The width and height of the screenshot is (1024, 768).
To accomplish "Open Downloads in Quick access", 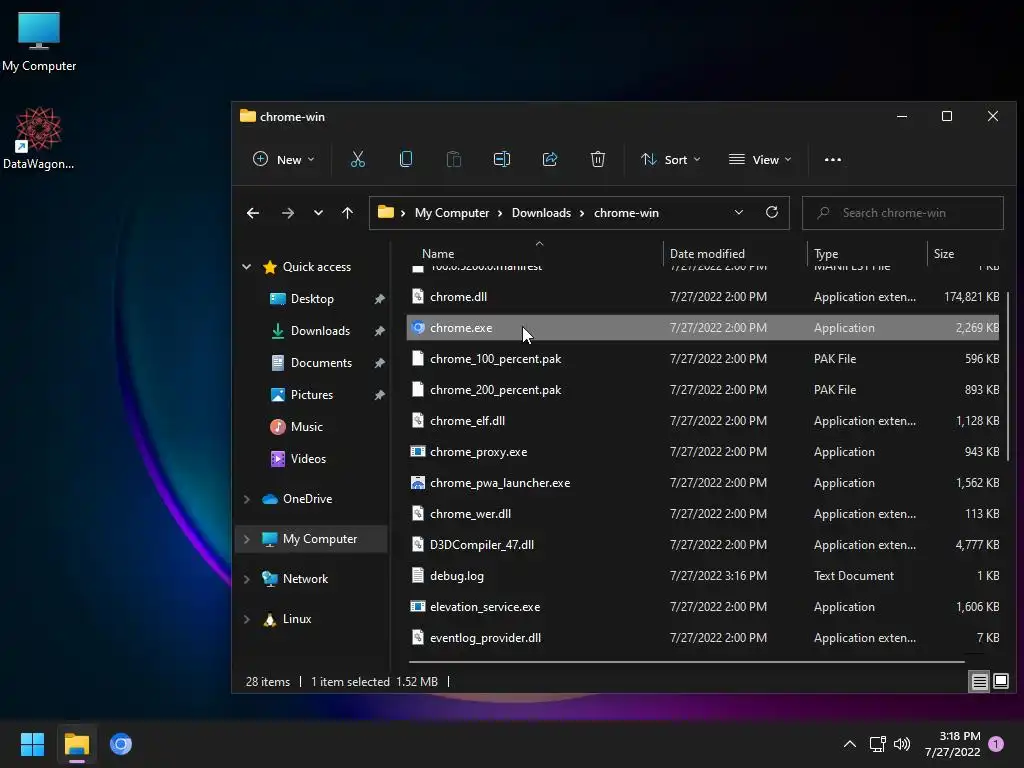I will [320, 331].
